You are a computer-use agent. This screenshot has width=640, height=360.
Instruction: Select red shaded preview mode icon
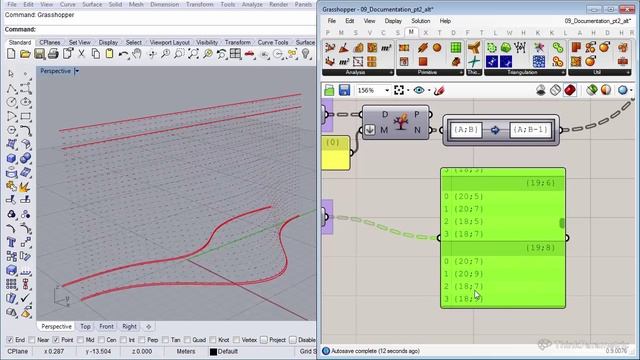[x=570, y=90]
